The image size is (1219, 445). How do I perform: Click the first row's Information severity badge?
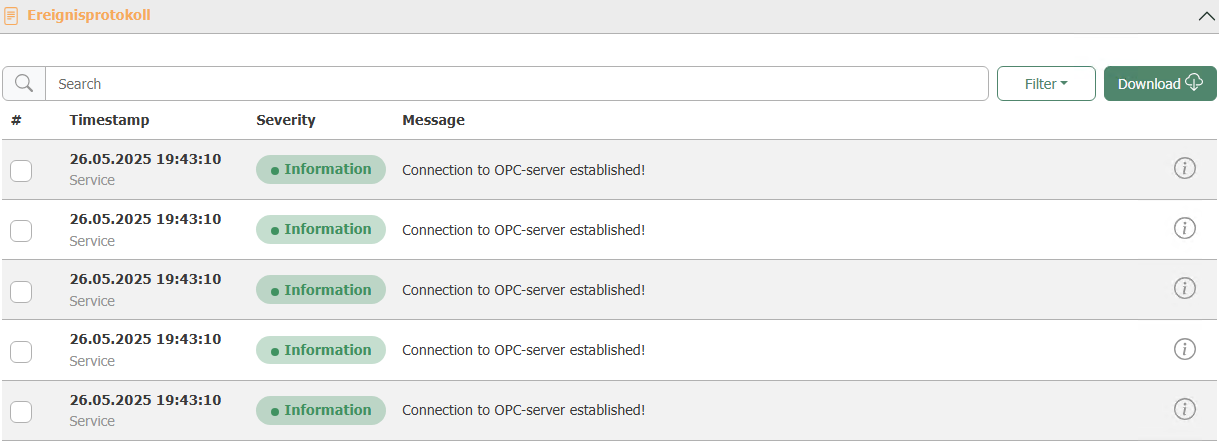click(321, 170)
